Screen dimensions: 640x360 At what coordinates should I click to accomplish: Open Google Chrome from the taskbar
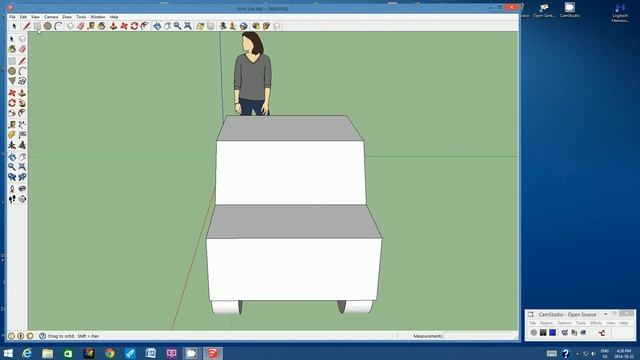coord(109,353)
